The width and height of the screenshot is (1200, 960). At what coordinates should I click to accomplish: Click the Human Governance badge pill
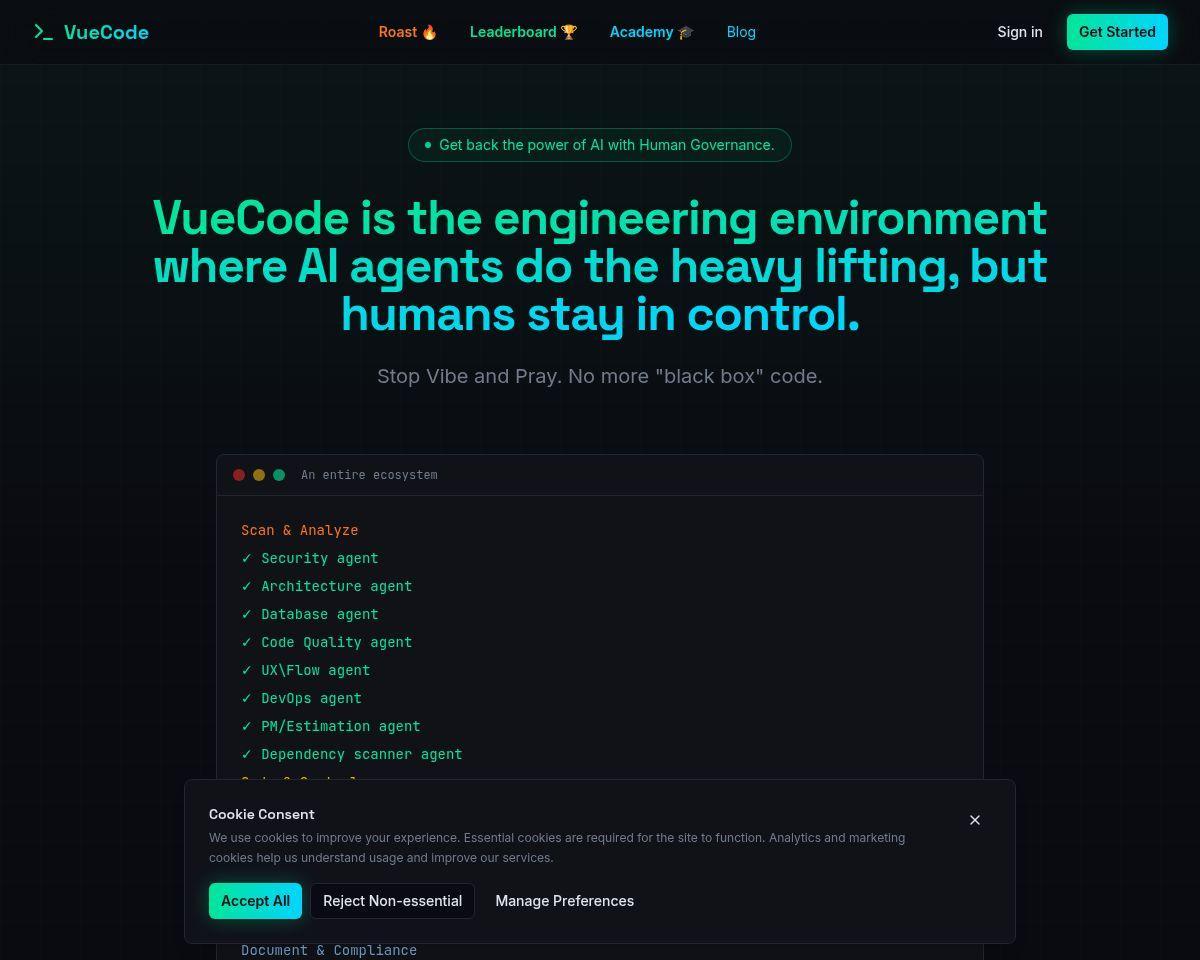600,144
